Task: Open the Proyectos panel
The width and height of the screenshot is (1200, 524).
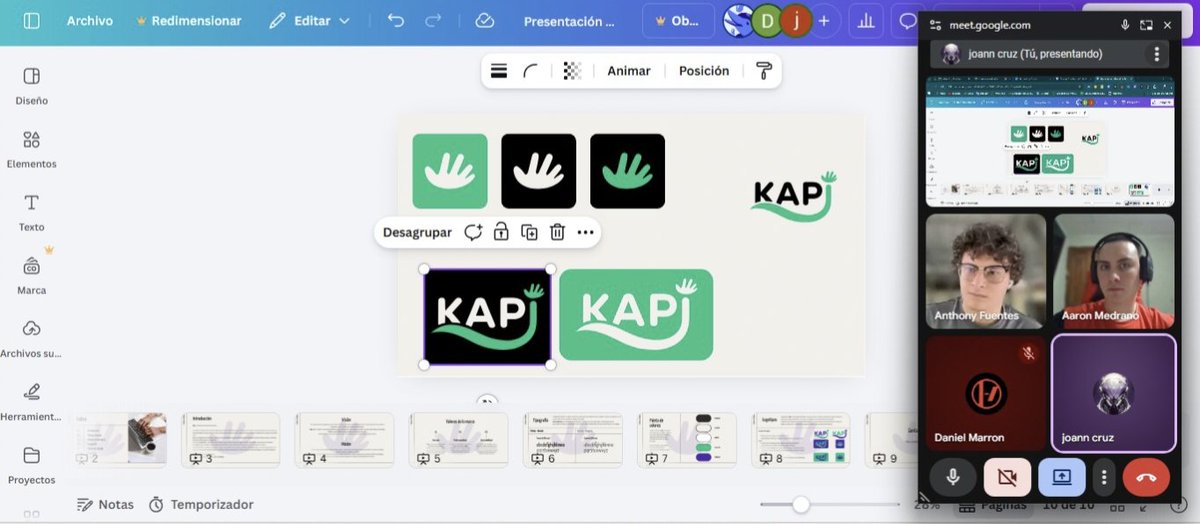Action: [x=31, y=465]
